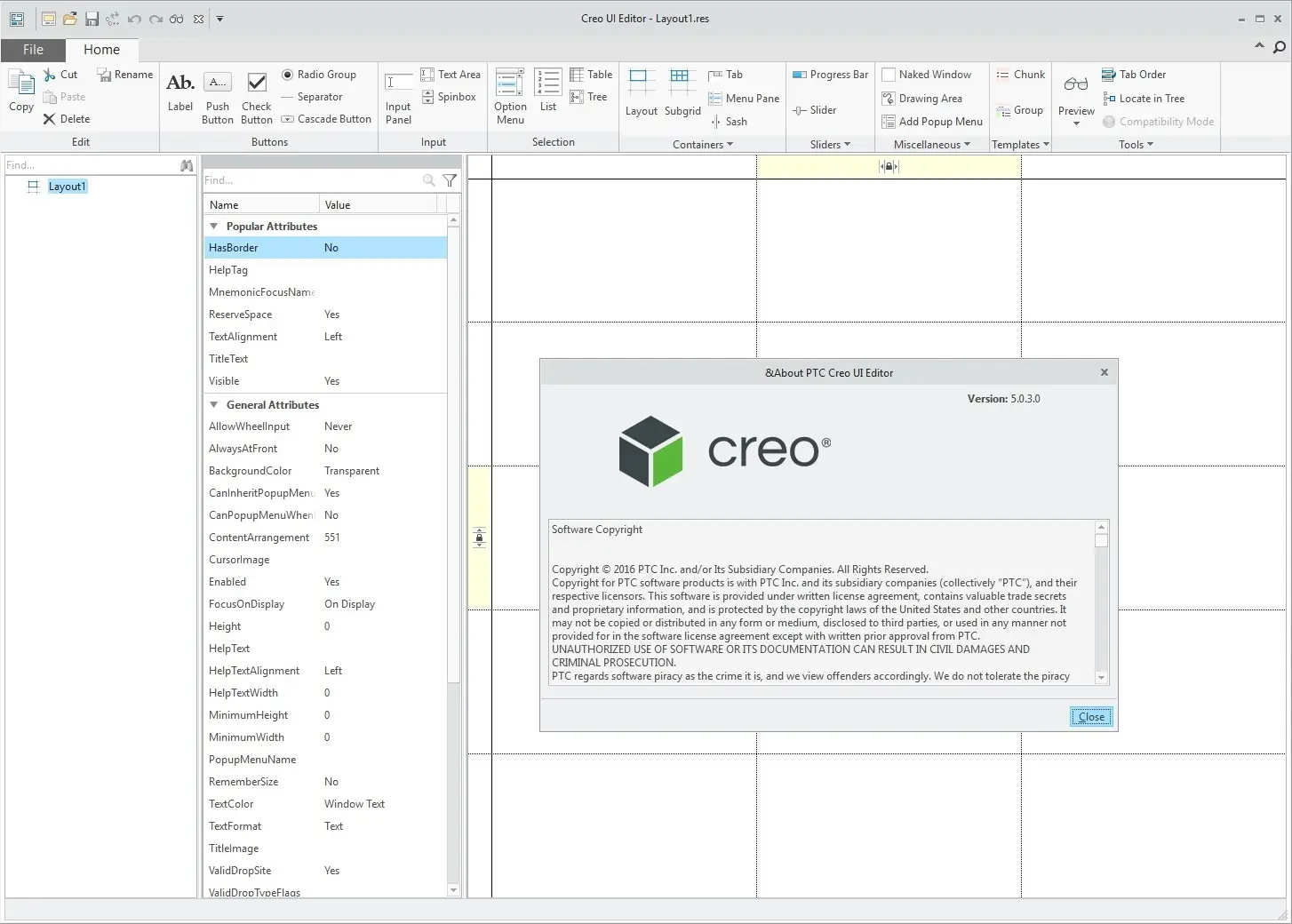The image size is (1292, 924).
Task: Save the file using the floppy disk icon
Action: pyautogui.click(x=92, y=19)
